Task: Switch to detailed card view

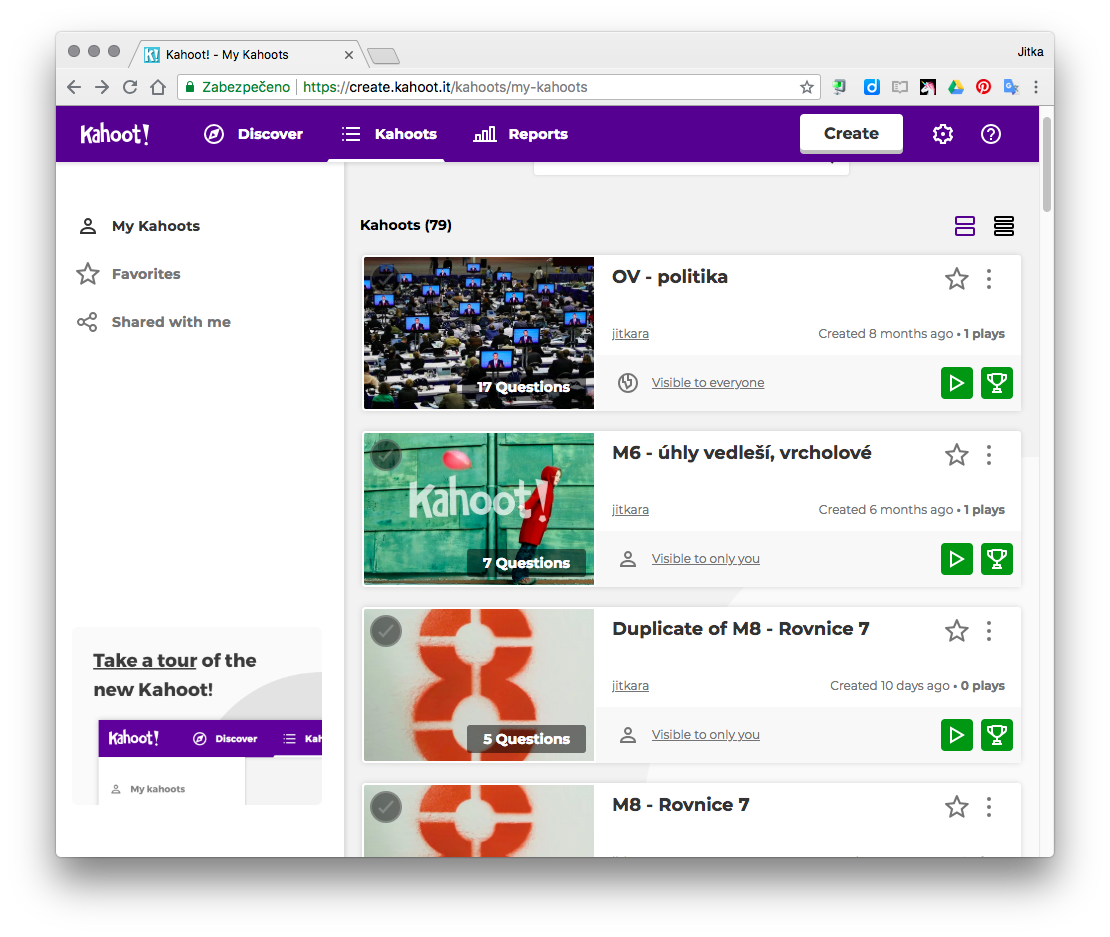Action: 965,226
